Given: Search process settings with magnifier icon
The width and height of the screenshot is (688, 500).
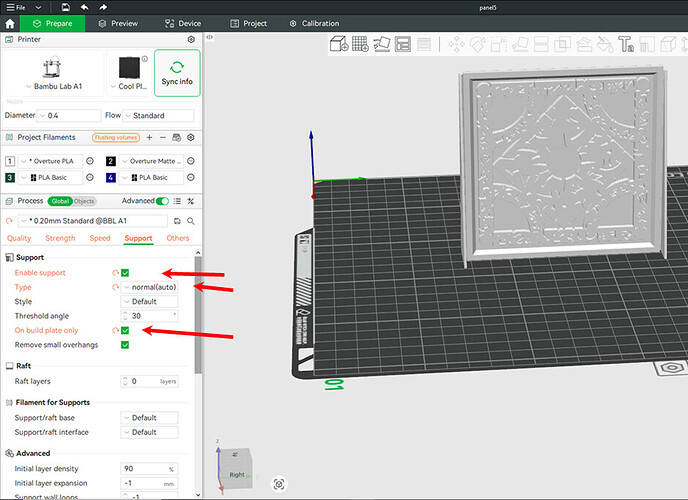Looking at the screenshot, I should tap(191, 221).
